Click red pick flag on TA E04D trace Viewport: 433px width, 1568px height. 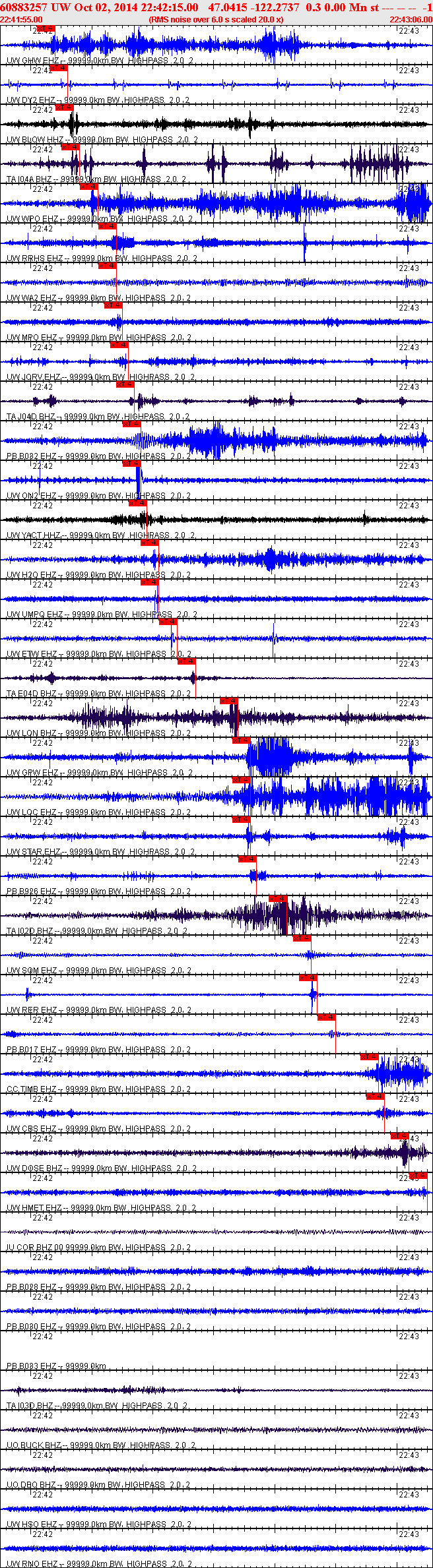(187, 661)
